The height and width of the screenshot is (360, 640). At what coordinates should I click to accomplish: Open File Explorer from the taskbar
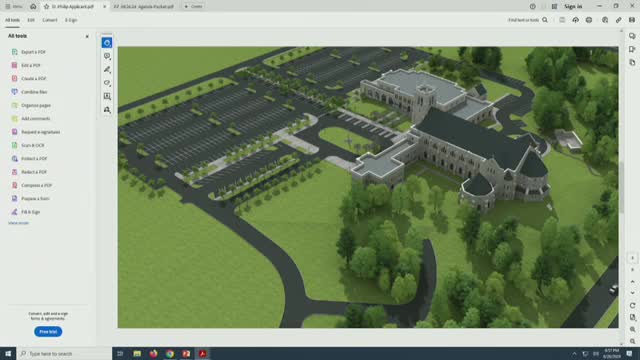(137, 353)
